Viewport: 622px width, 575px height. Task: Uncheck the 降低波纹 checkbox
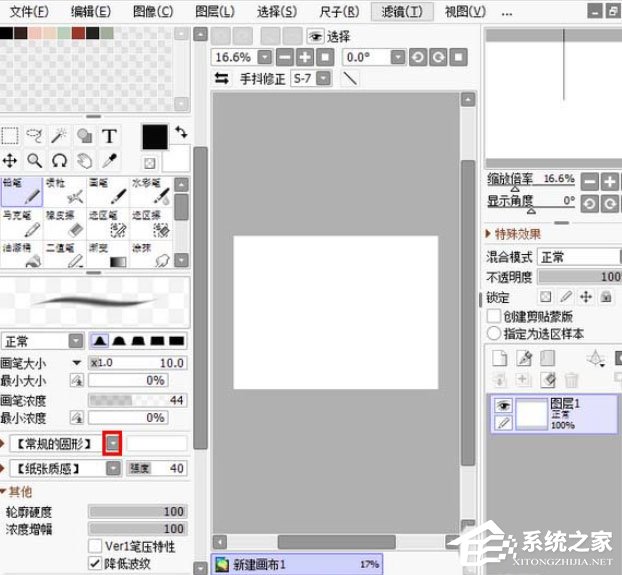coord(95,563)
